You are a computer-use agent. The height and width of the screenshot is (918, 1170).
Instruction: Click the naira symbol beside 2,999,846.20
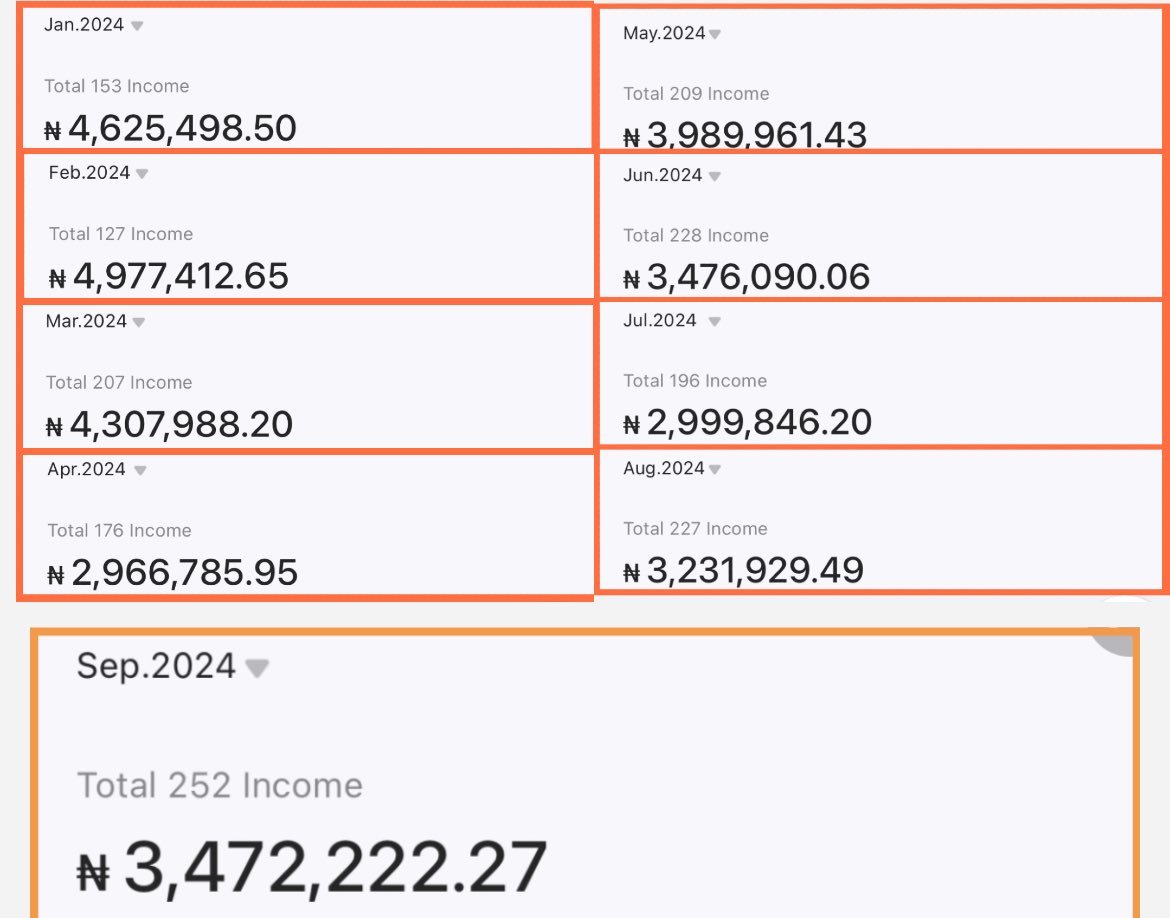coord(631,425)
